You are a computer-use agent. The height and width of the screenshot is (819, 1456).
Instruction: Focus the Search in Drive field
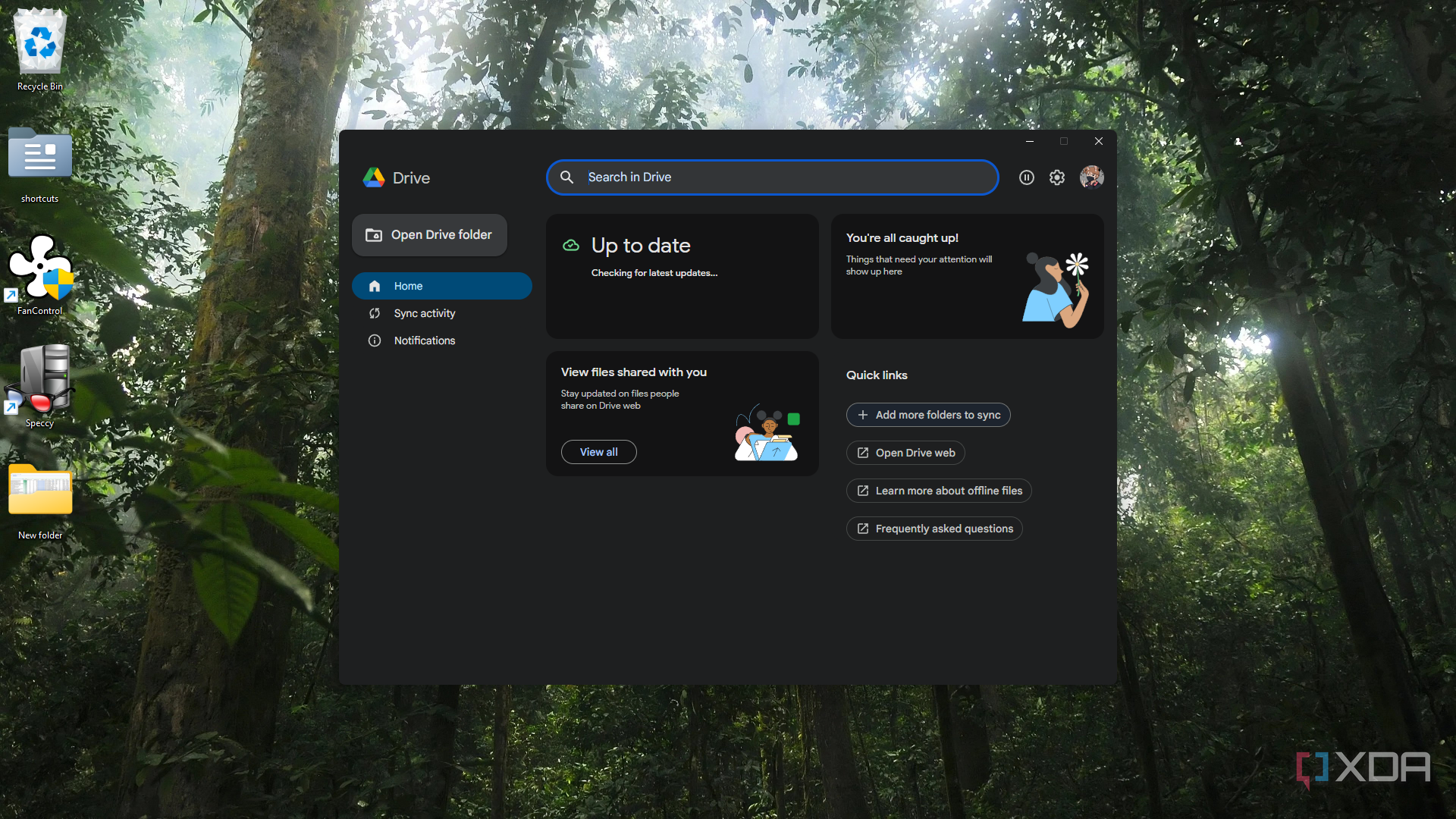[x=772, y=177]
